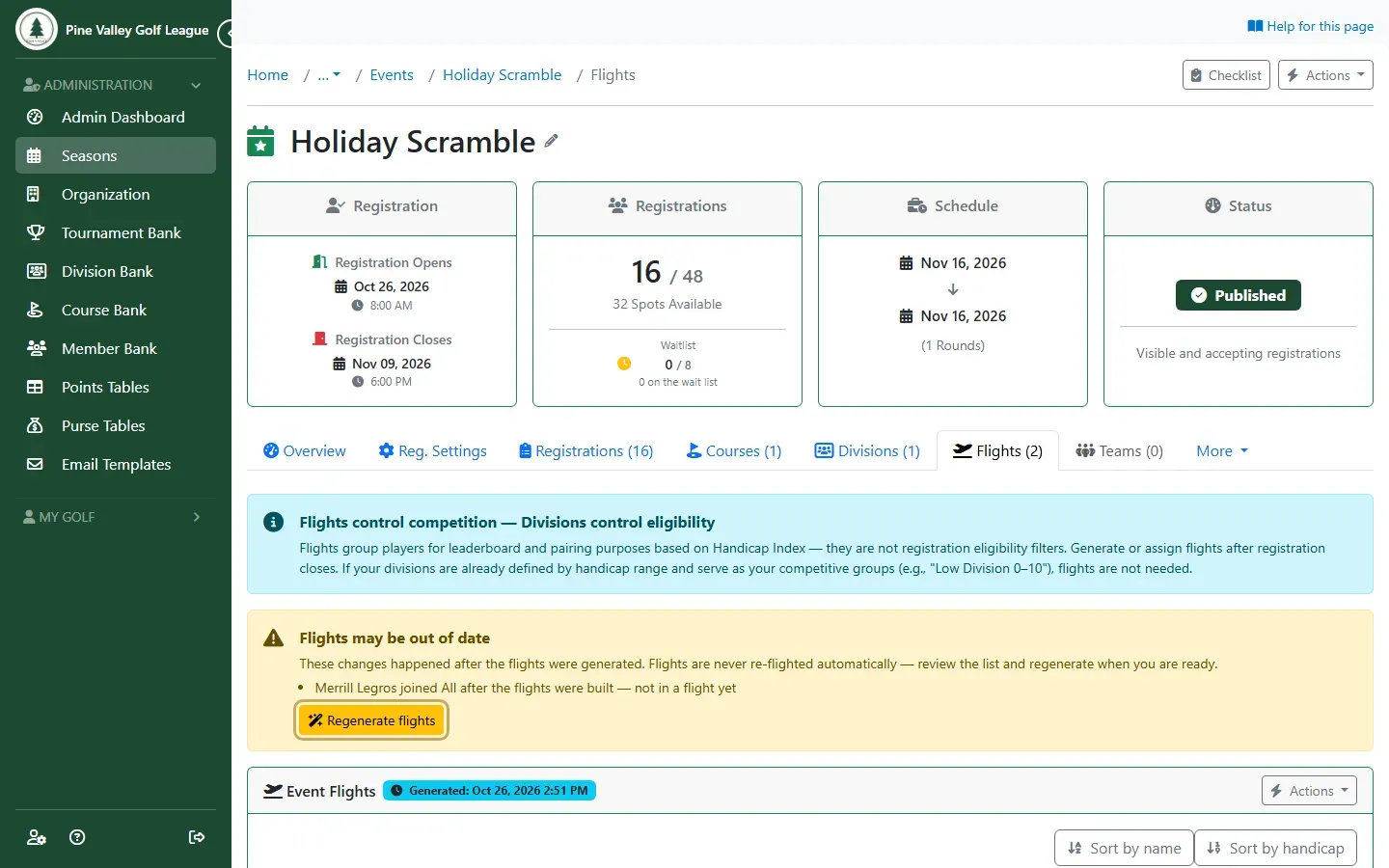Go to Points Tables in sidebar

(116, 387)
